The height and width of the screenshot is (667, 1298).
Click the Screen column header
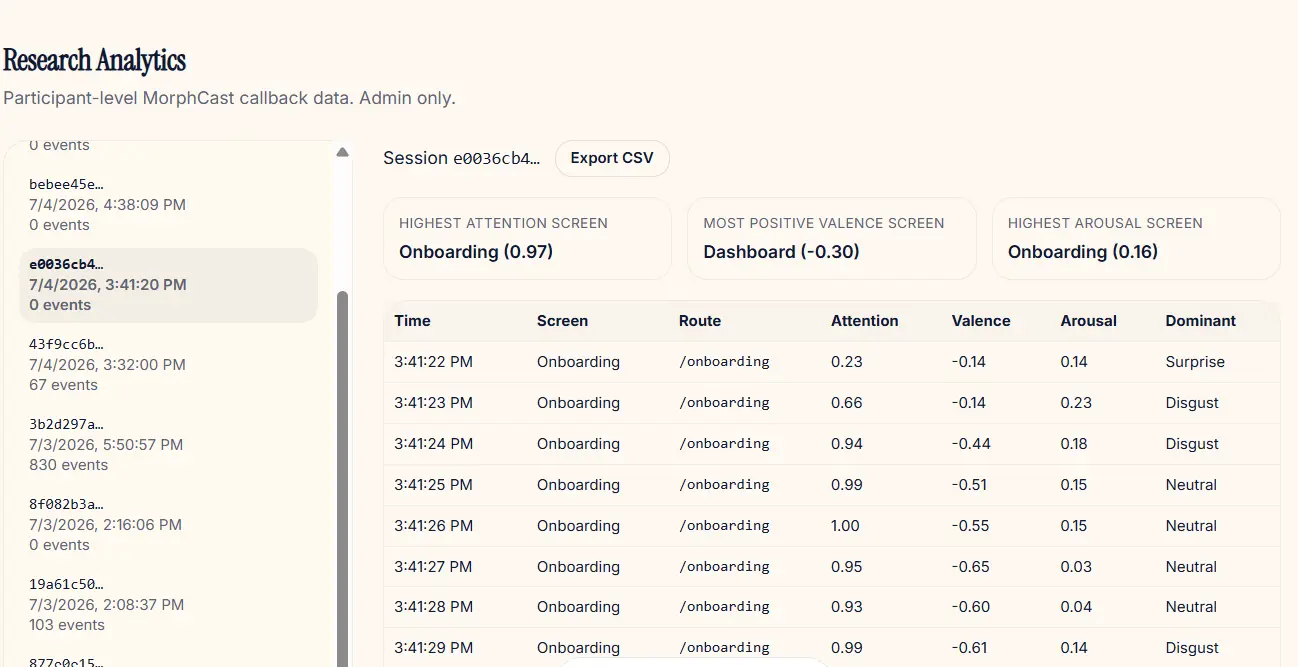click(562, 321)
